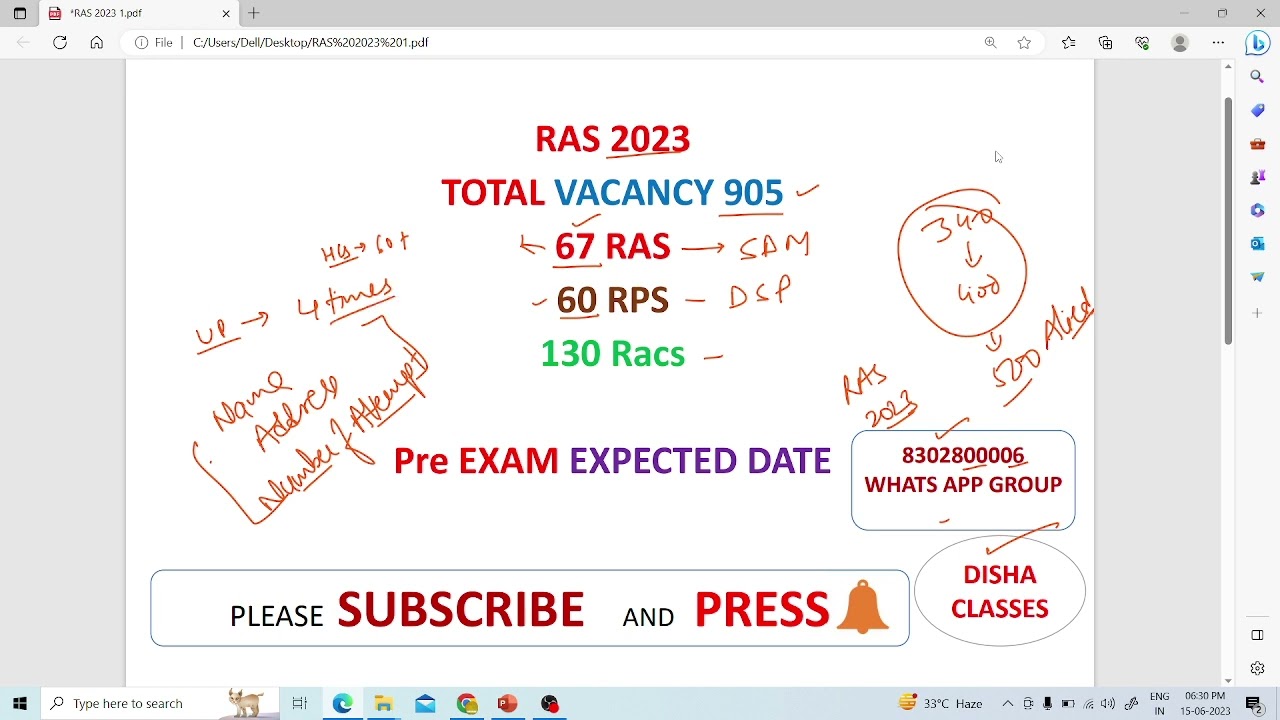Screen dimensions: 1280x720
Task: Click the SUBSCRIBE text in PDF
Action: pos(460,609)
